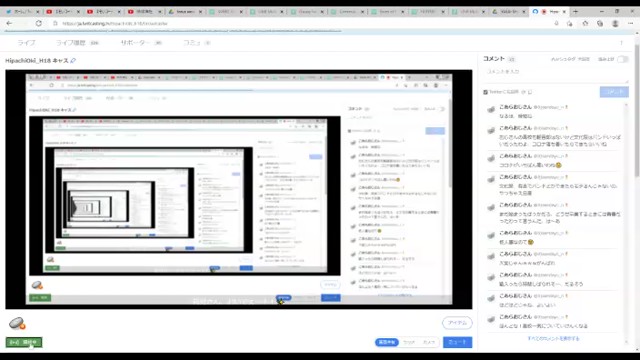This screenshot has width=640, height=360.
Task: Click the gray stone item icon below the video
Action: [x=17, y=324]
